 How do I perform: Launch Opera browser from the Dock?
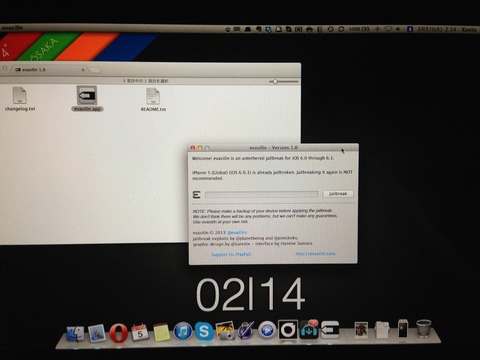point(118,332)
